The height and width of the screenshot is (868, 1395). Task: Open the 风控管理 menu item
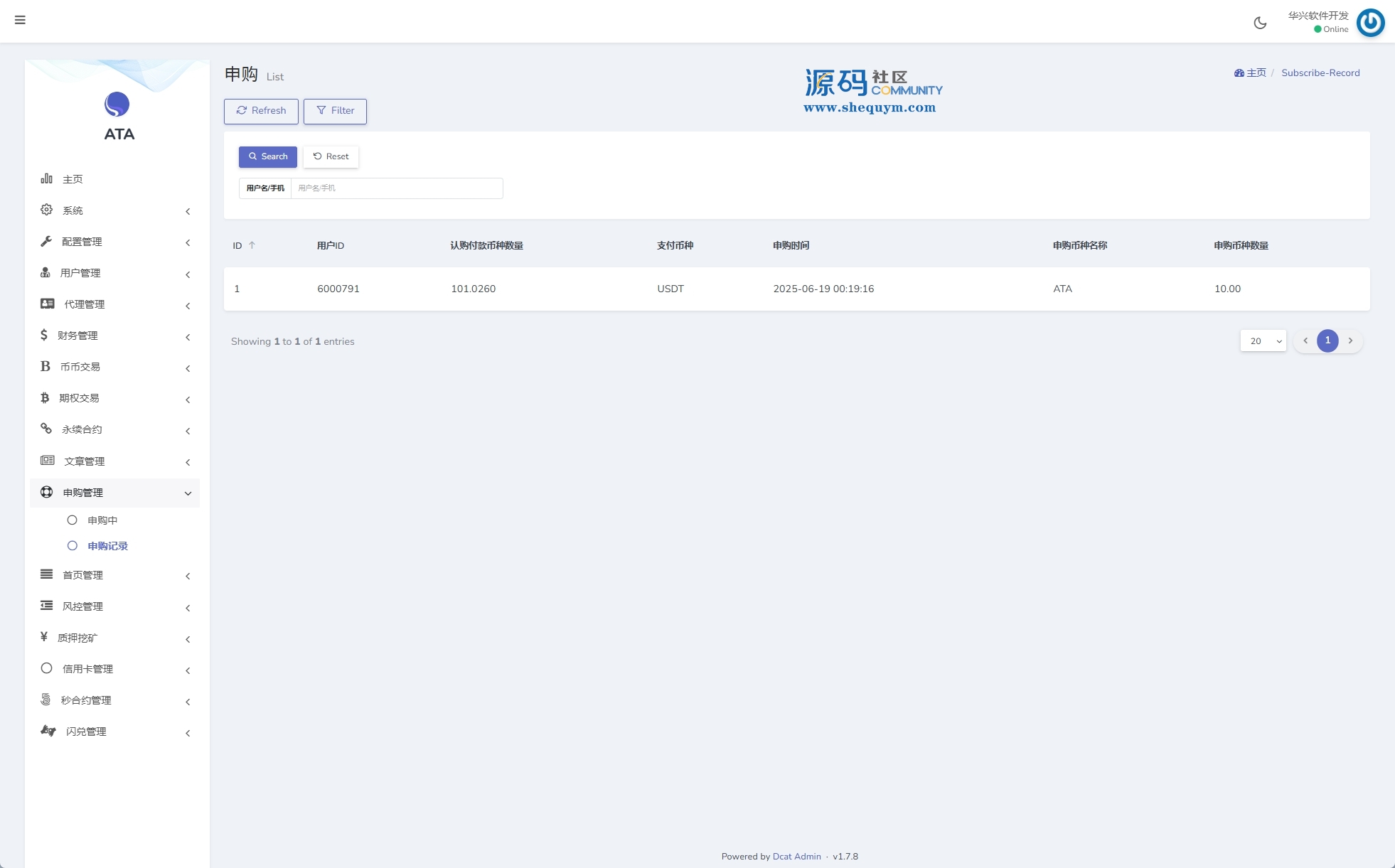tap(82, 606)
